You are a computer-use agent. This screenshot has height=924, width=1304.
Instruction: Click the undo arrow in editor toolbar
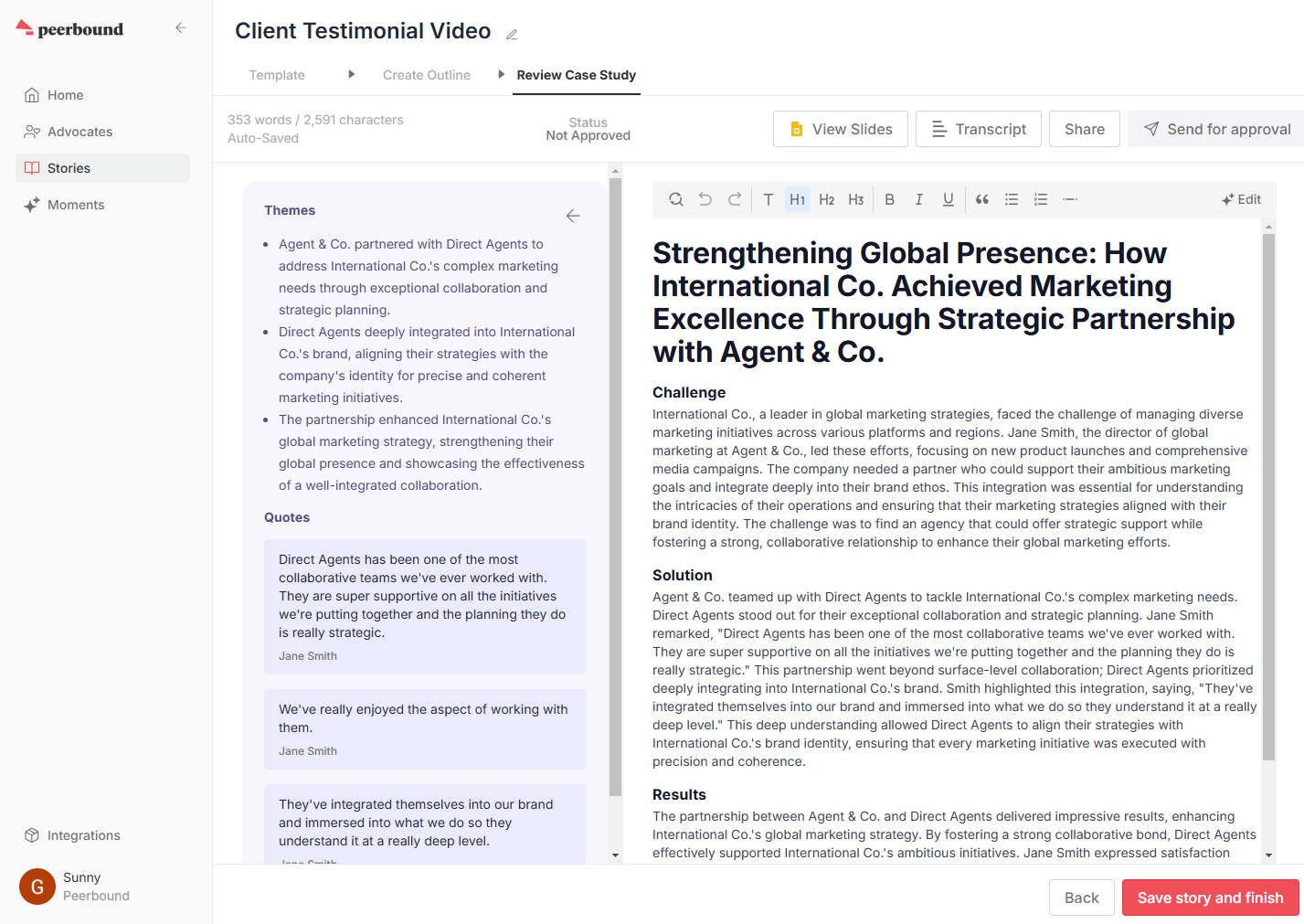[705, 199]
